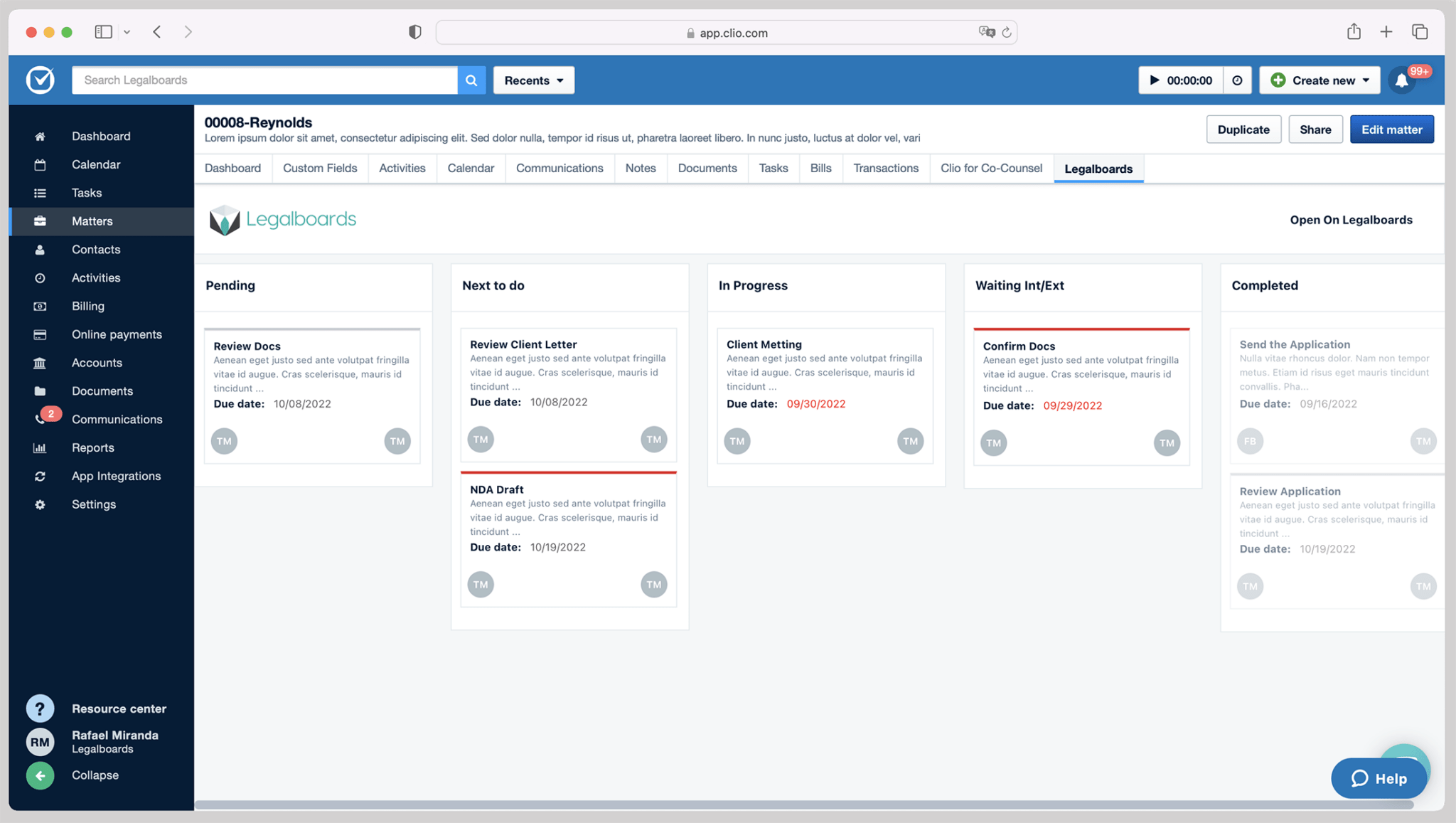
Task: Switch to the Notes tab
Action: point(640,168)
